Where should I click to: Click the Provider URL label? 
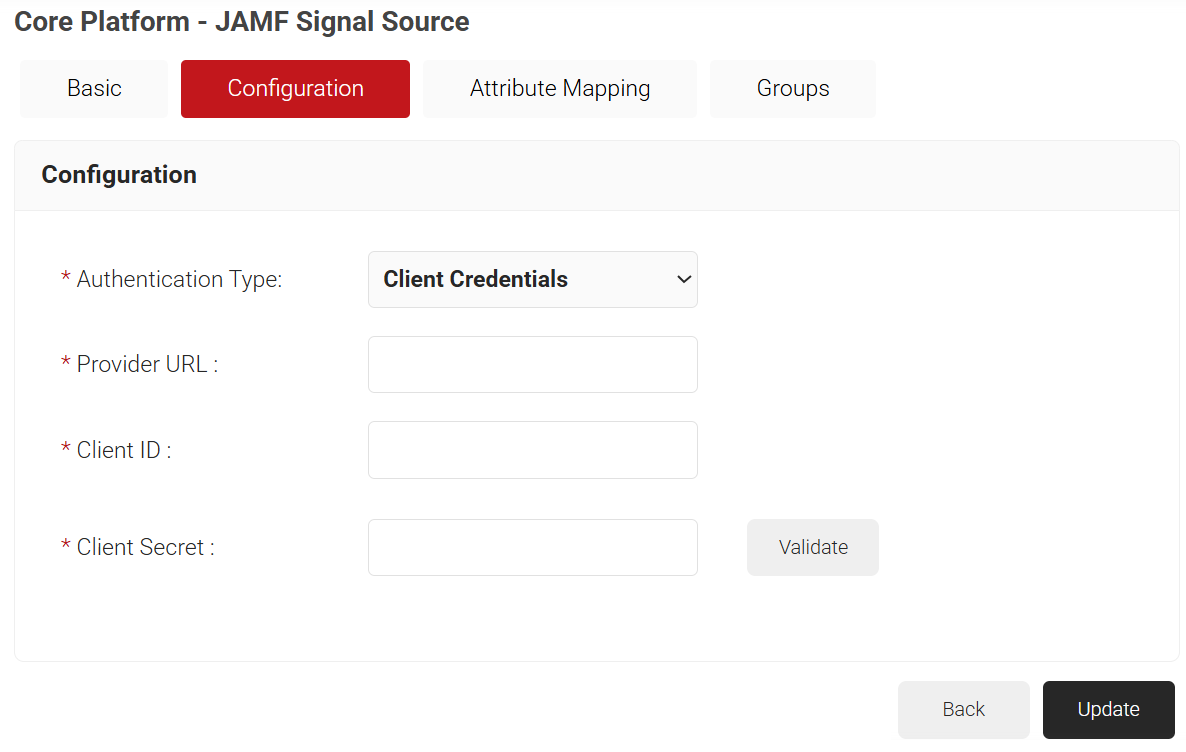click(147, 364)
